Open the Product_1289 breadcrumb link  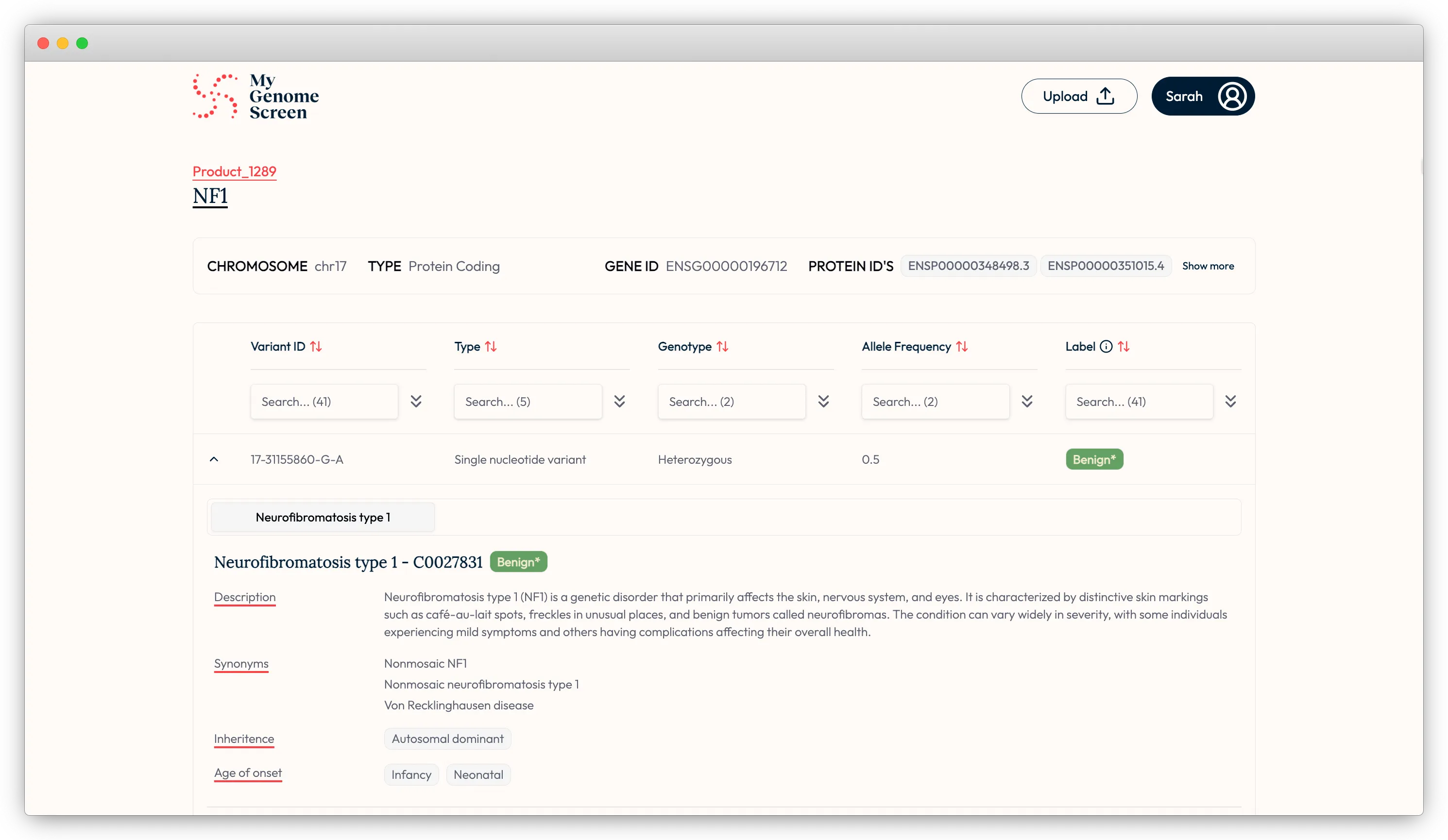pyautogui.click(x=235, y=171)
